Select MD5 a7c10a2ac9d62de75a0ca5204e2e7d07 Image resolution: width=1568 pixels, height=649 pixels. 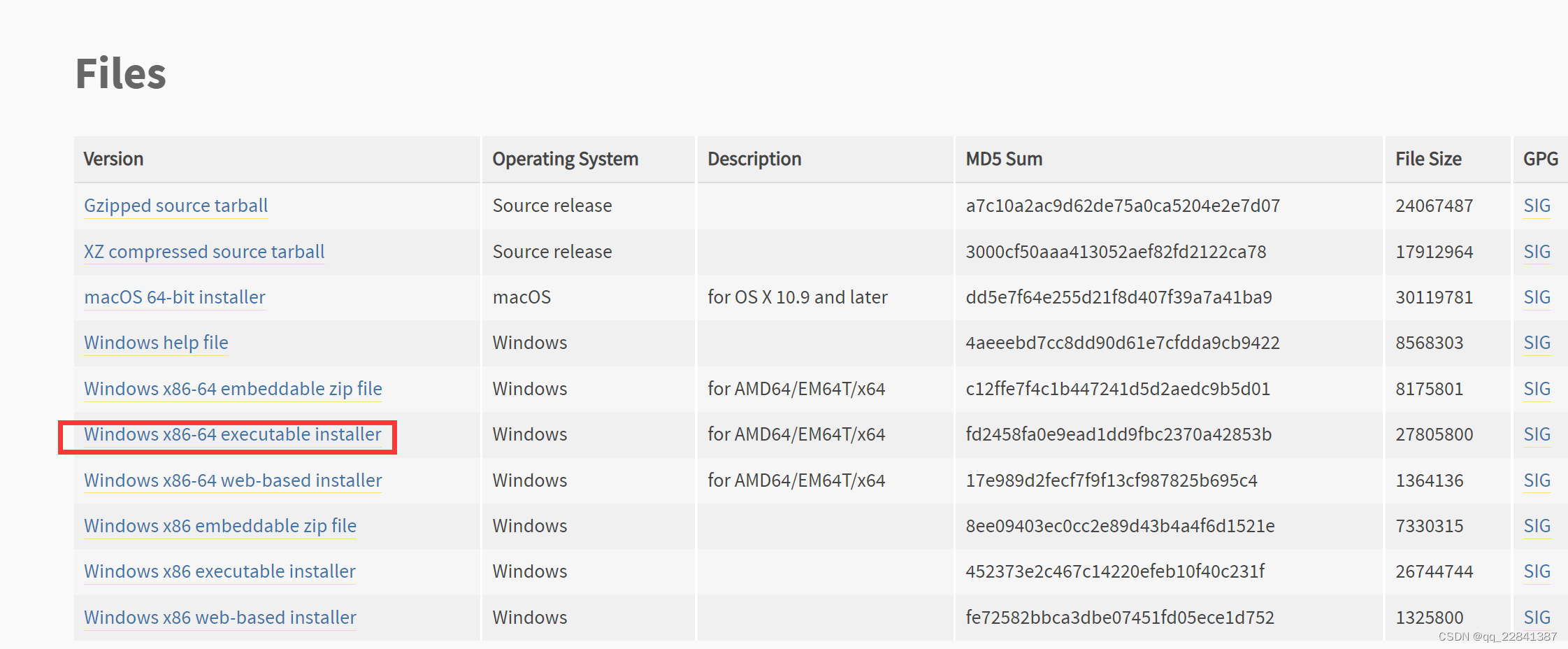1123,206
